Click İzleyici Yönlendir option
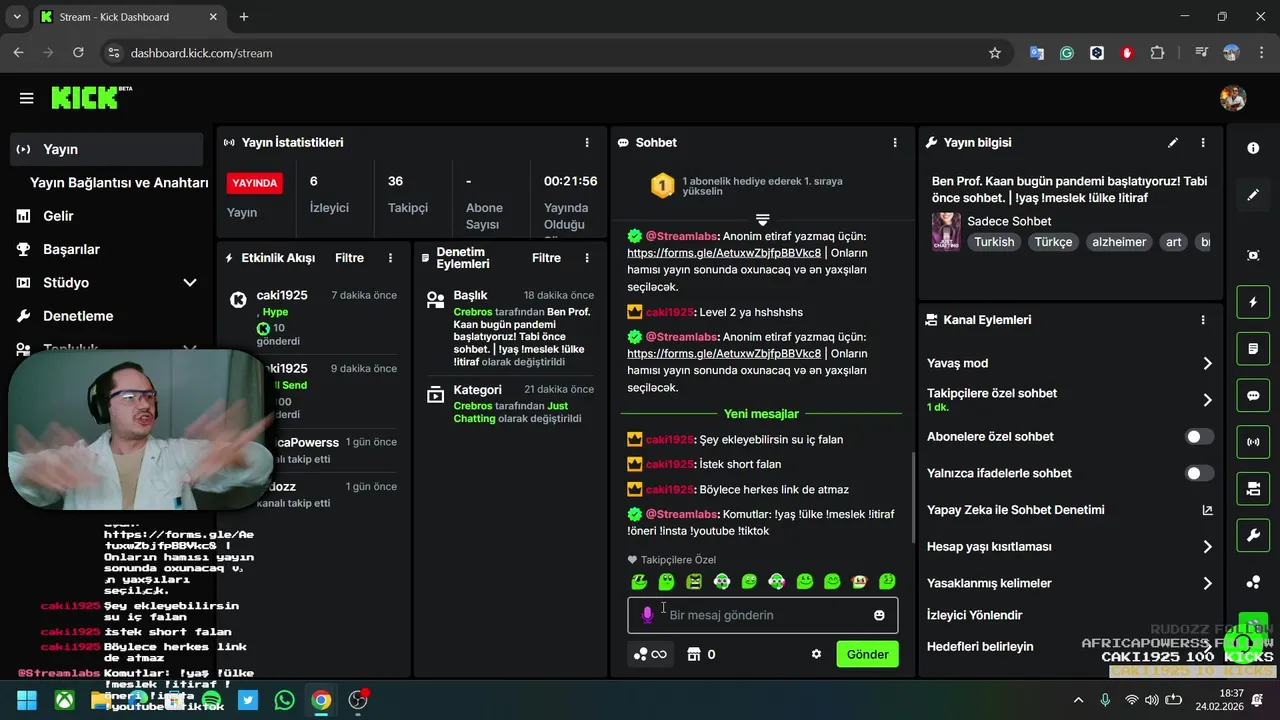The image size is (1280, 720). tap(974, 615)
